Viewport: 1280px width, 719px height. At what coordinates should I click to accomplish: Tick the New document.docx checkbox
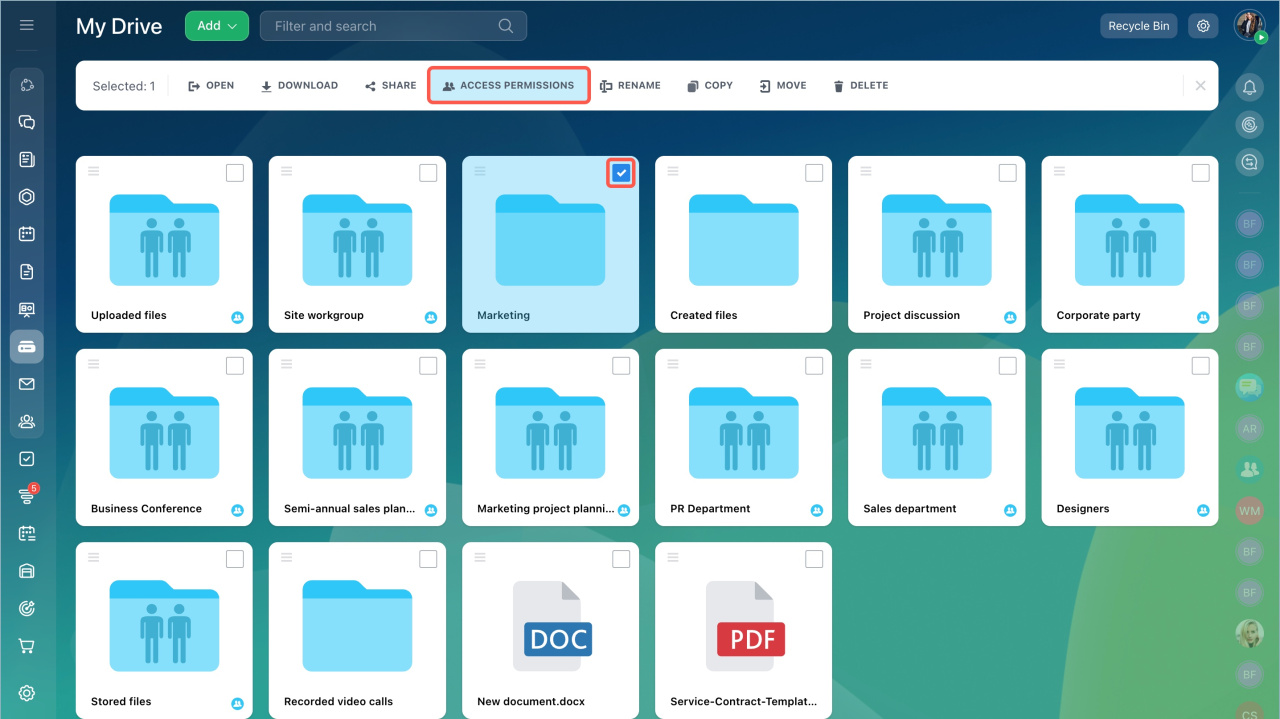point(621,559)
